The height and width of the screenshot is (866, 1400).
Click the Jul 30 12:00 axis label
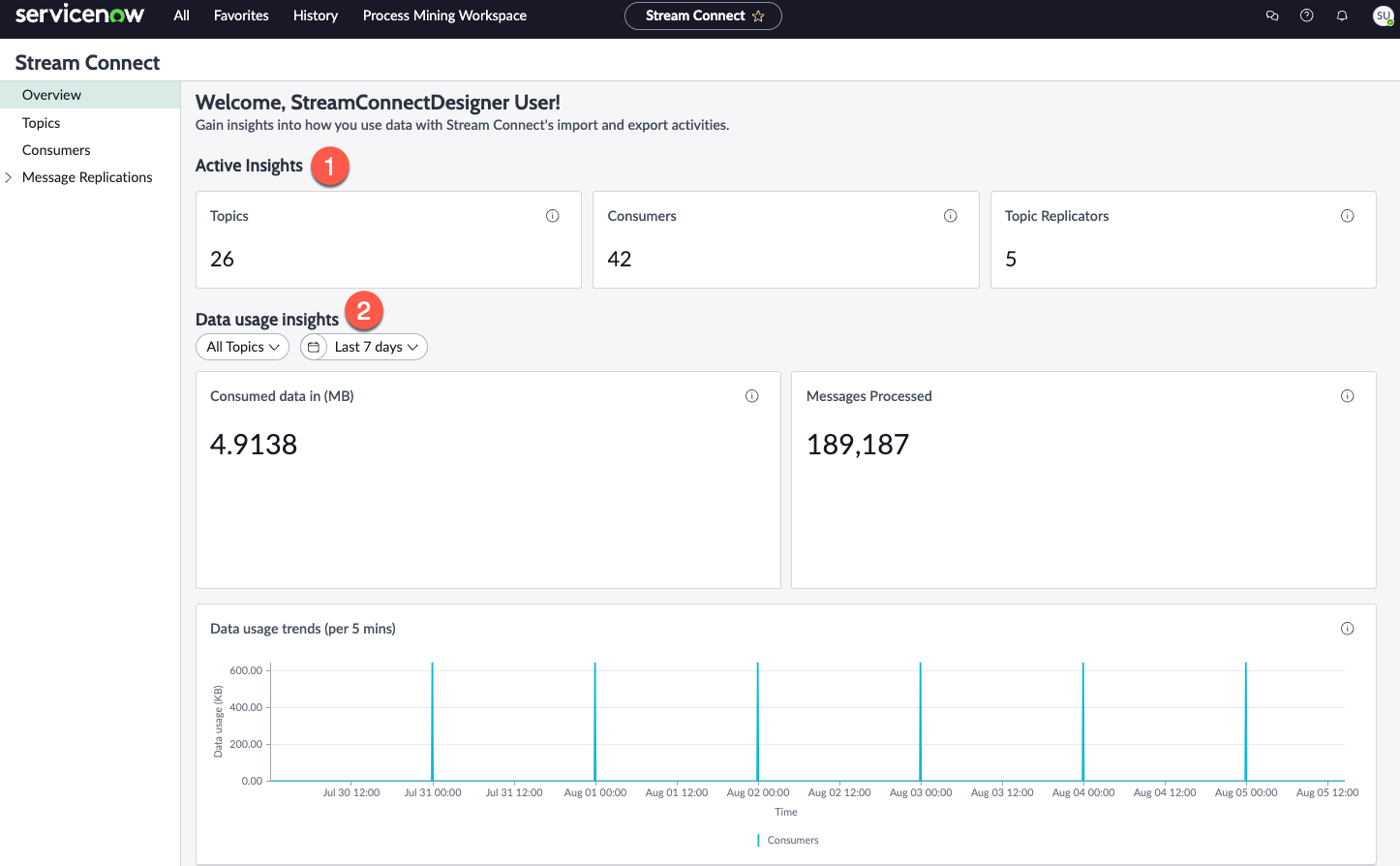pyautogui.click(x=351, y=792)
